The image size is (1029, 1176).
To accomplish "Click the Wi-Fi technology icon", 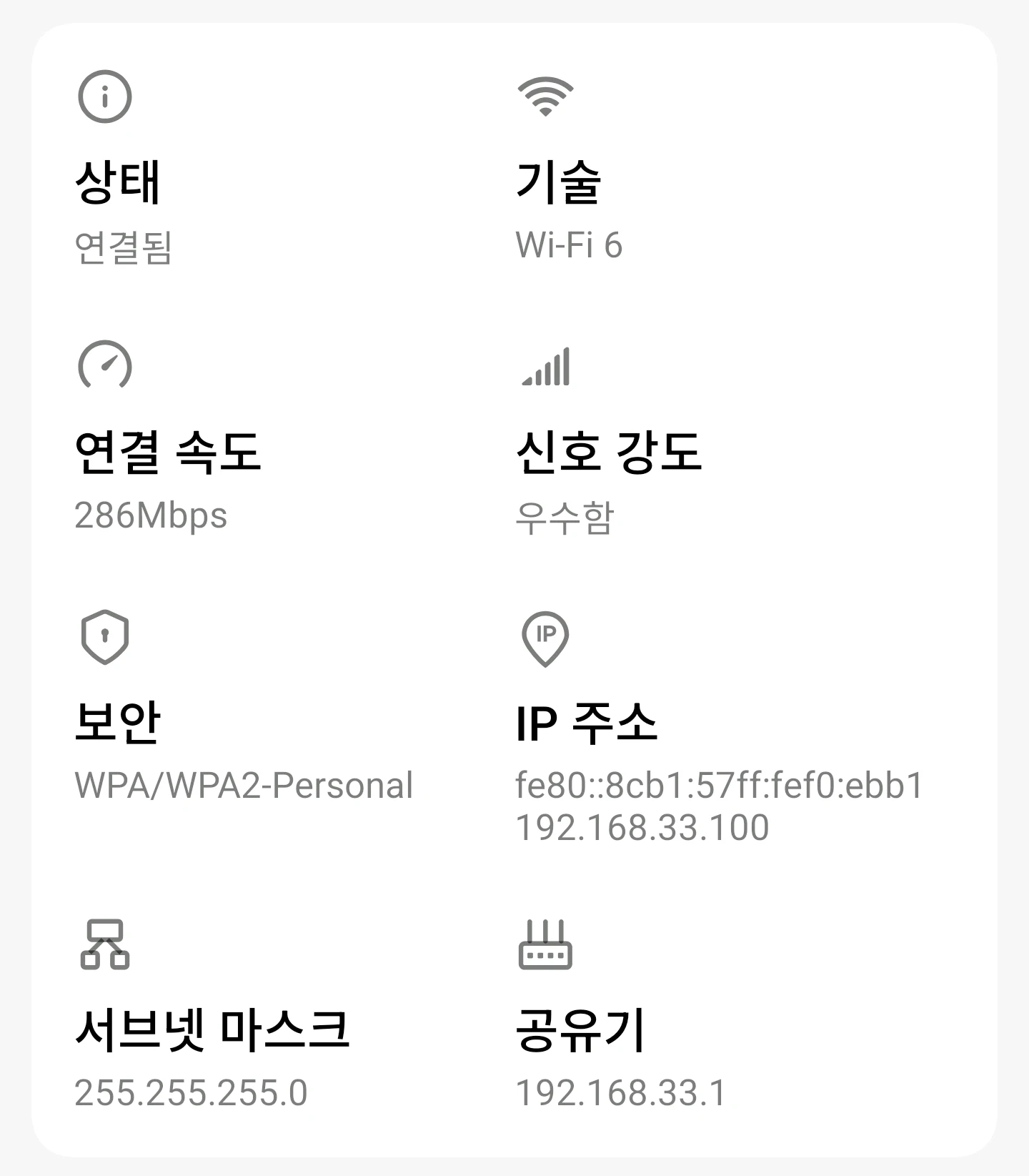I will [x=545, y=97].
